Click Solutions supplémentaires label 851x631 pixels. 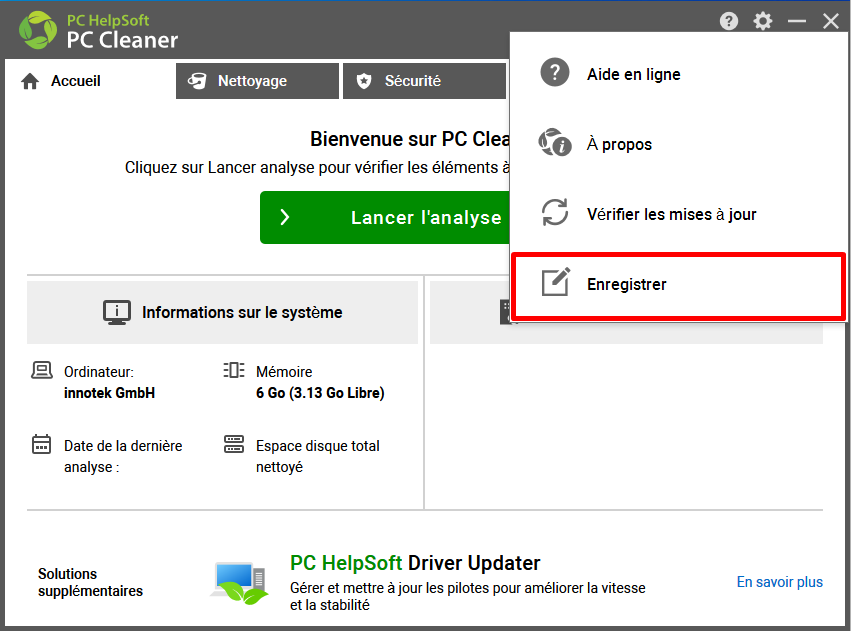(90, 582)
